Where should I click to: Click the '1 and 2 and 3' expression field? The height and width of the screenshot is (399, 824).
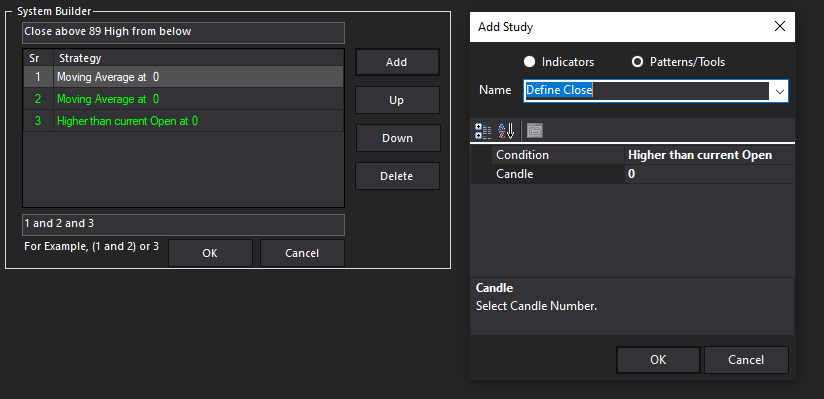coord(183,224)
